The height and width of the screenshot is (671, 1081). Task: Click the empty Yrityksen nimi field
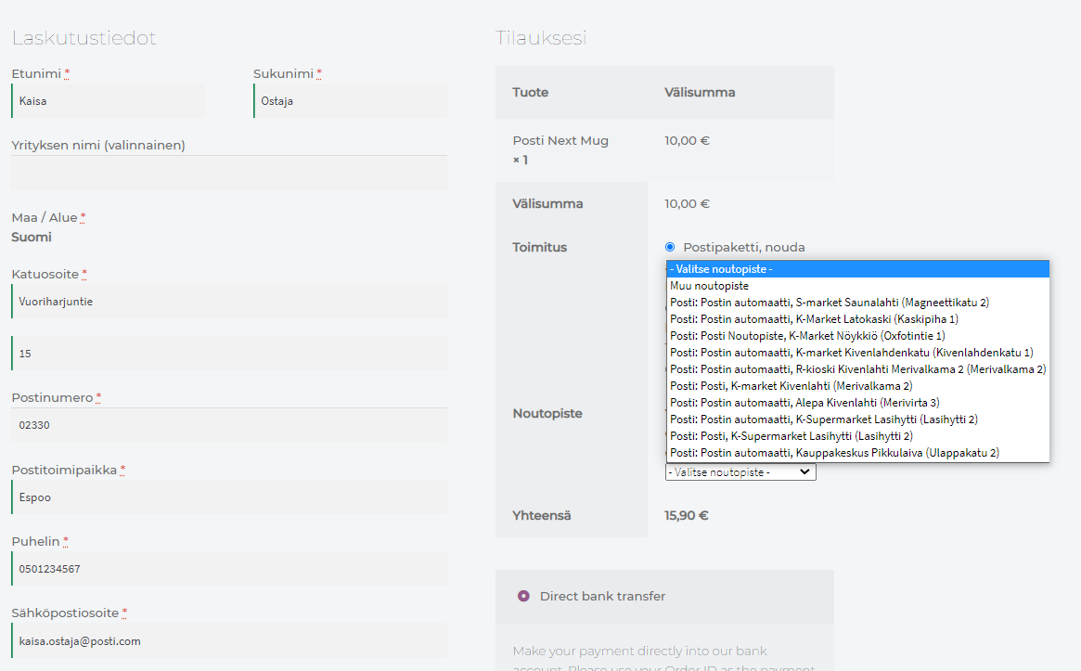(229, 172)
